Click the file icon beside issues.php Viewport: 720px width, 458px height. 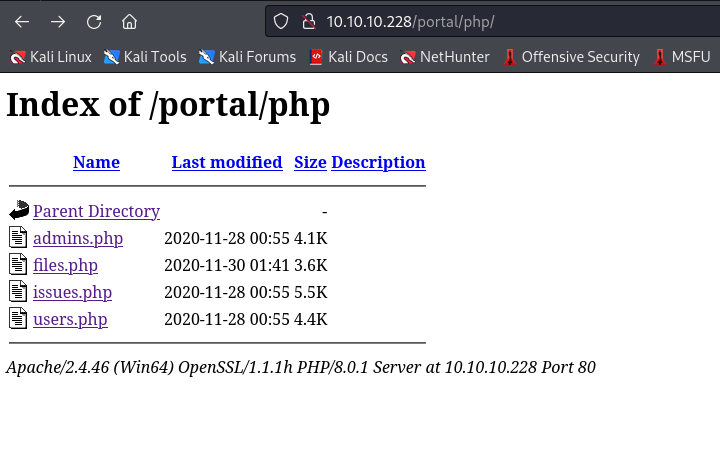(18, 292)
